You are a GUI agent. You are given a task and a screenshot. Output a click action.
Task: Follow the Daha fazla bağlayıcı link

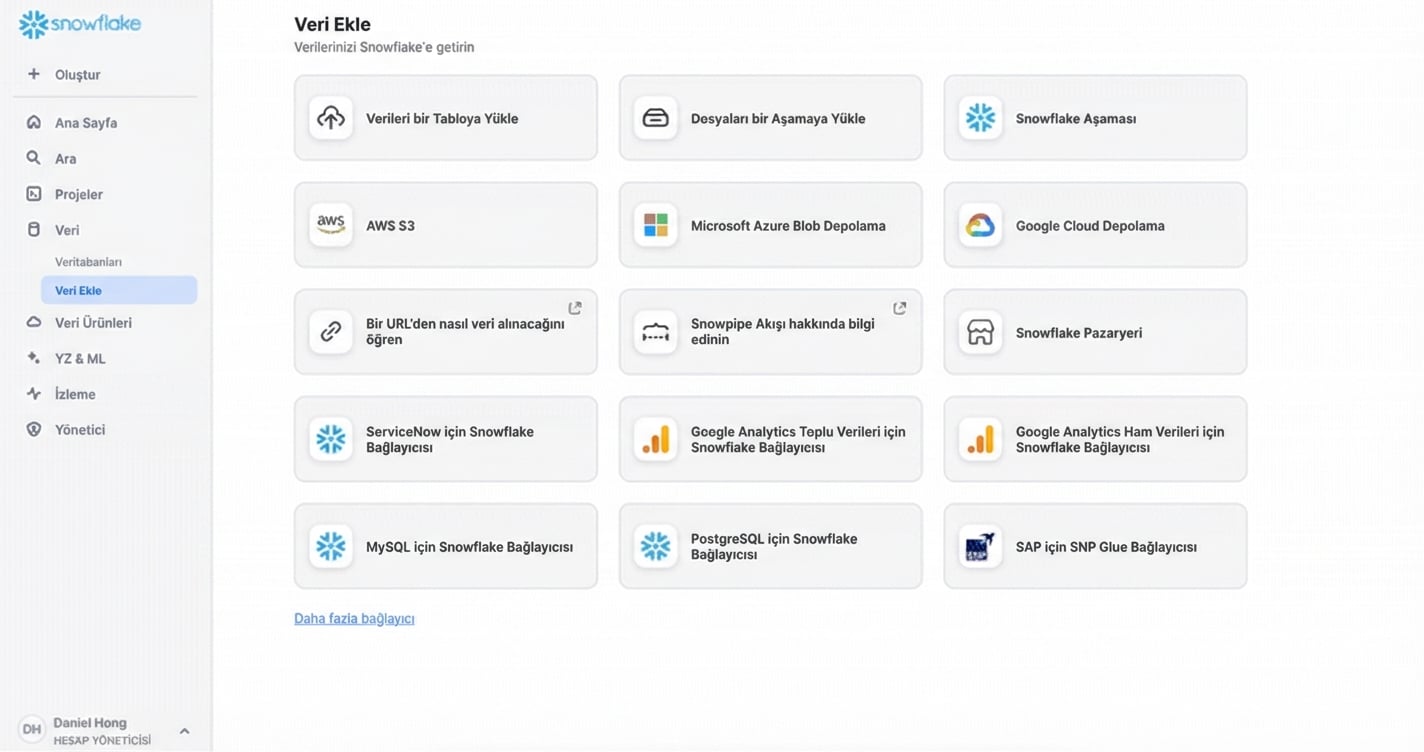(x=354, y=619)
